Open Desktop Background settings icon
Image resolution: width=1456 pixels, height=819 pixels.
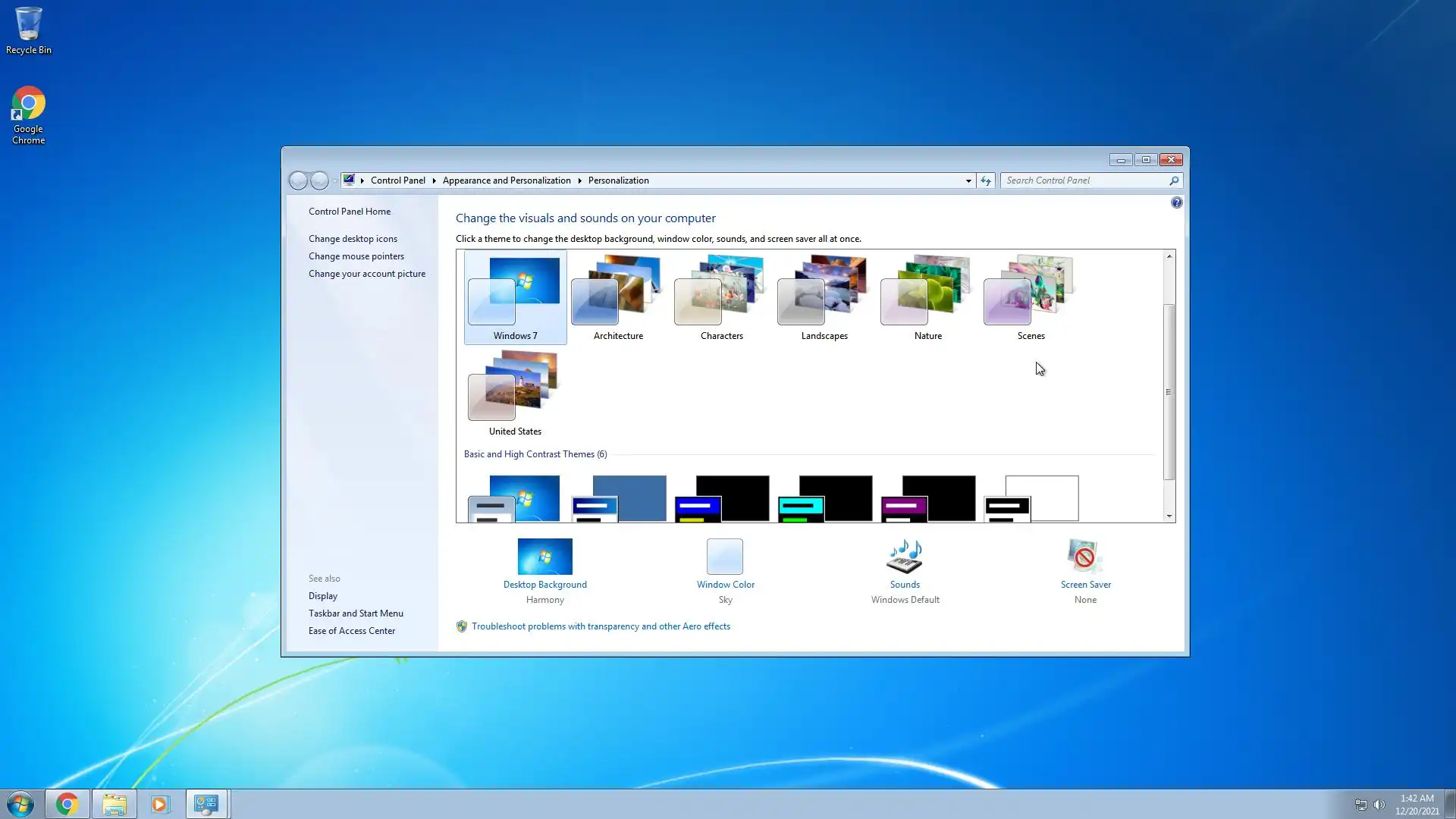(544, 557)
